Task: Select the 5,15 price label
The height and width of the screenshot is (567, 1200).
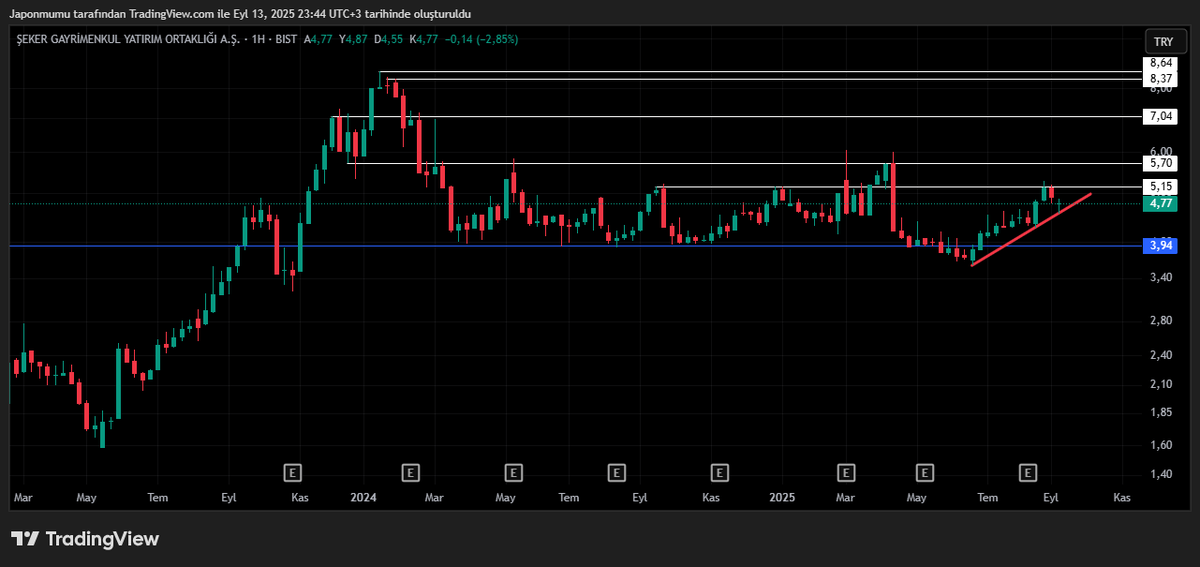Action: (x=1161, y=186)
